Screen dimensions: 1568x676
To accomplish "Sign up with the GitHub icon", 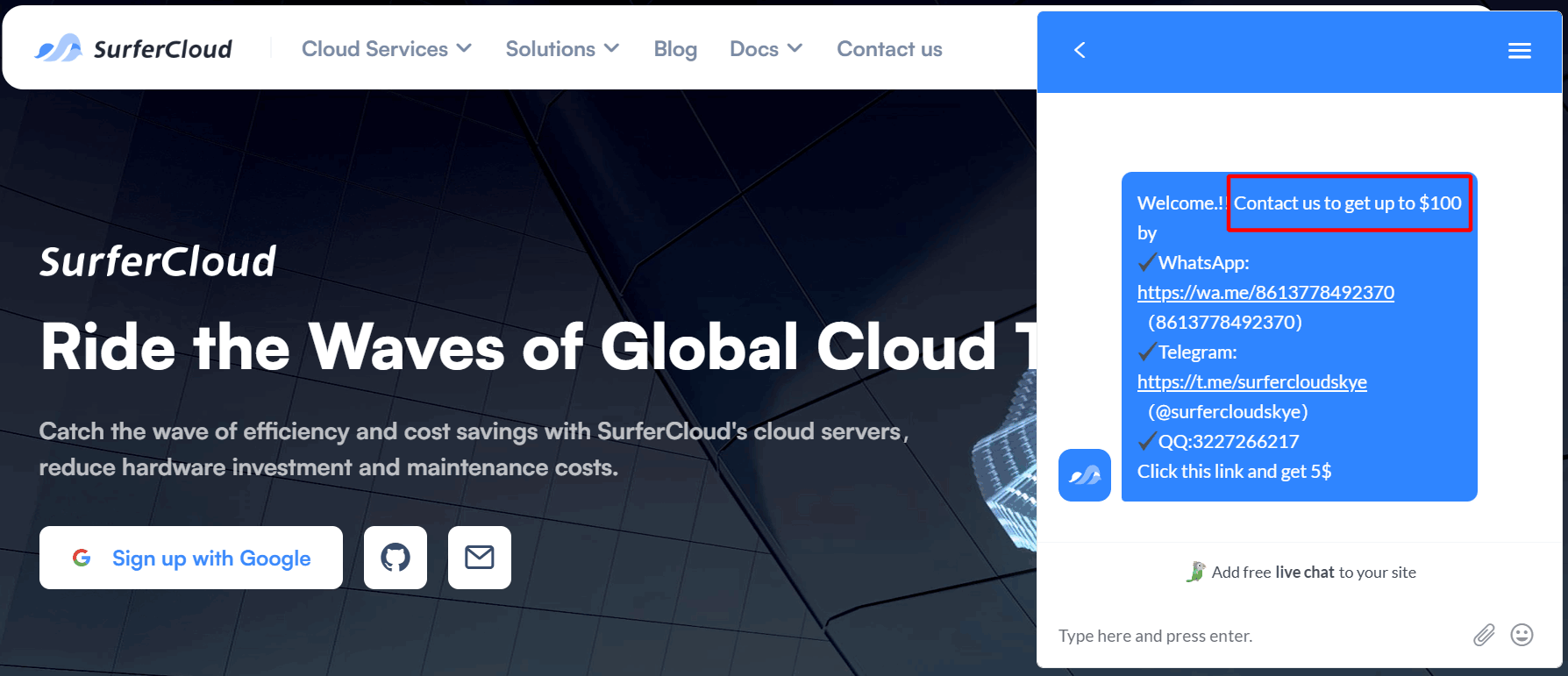I will point(396,558).
